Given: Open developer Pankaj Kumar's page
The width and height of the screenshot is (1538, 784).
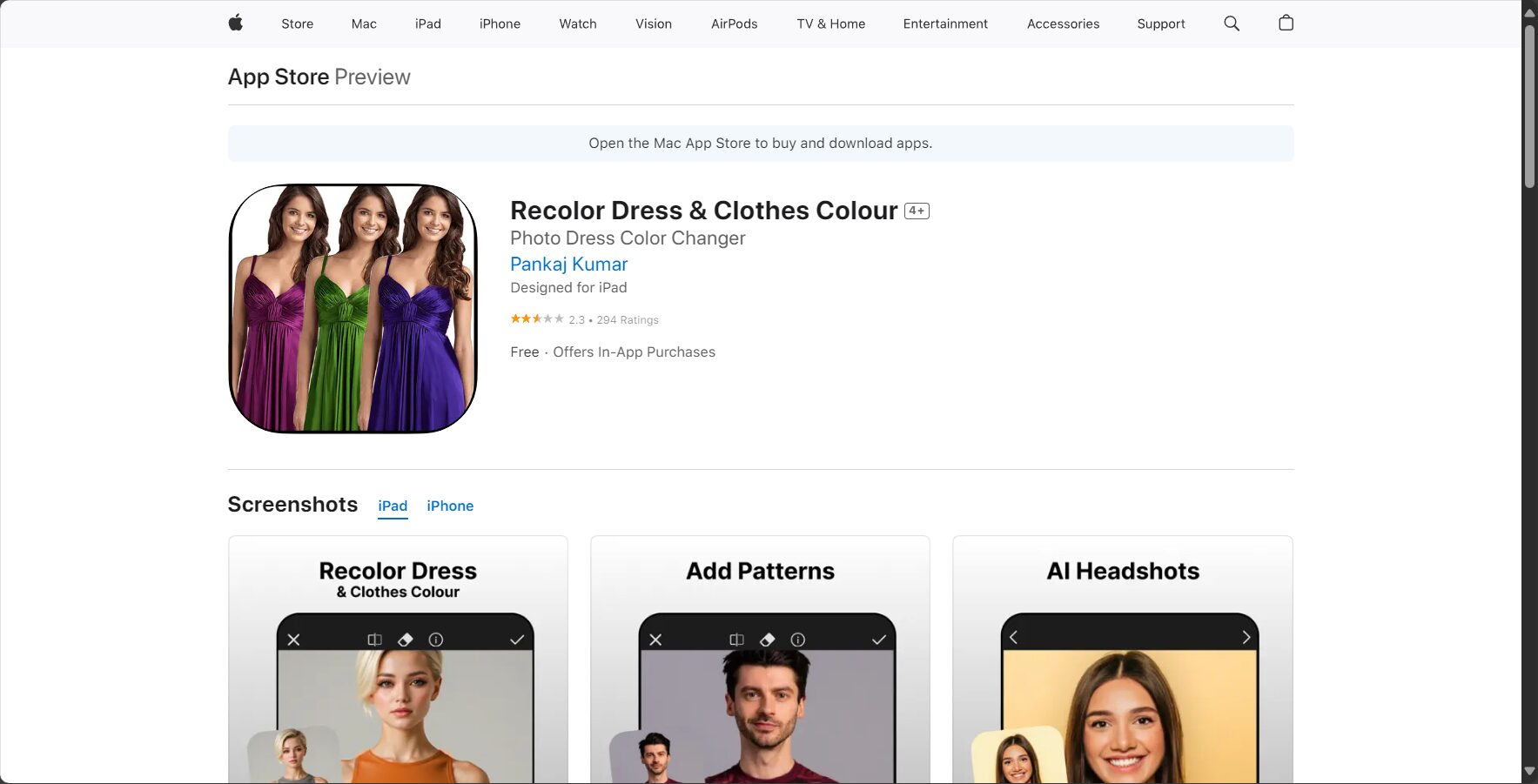Looking at the screenshot, I should point(568,264).
